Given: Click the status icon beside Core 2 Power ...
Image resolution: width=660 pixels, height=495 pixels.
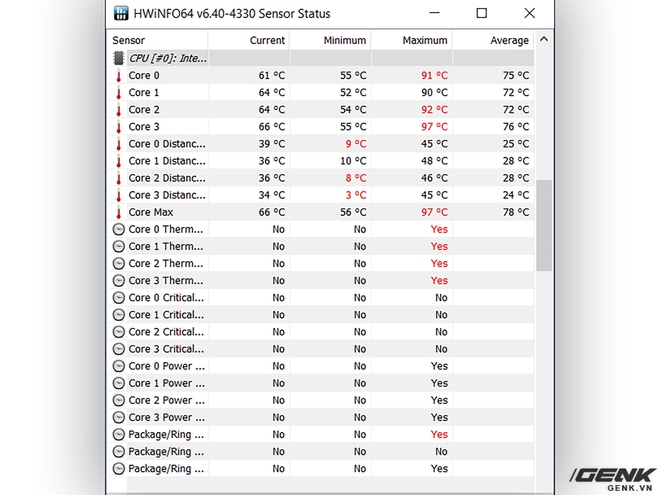Looking at the screenshot, I should coord(119,400).
